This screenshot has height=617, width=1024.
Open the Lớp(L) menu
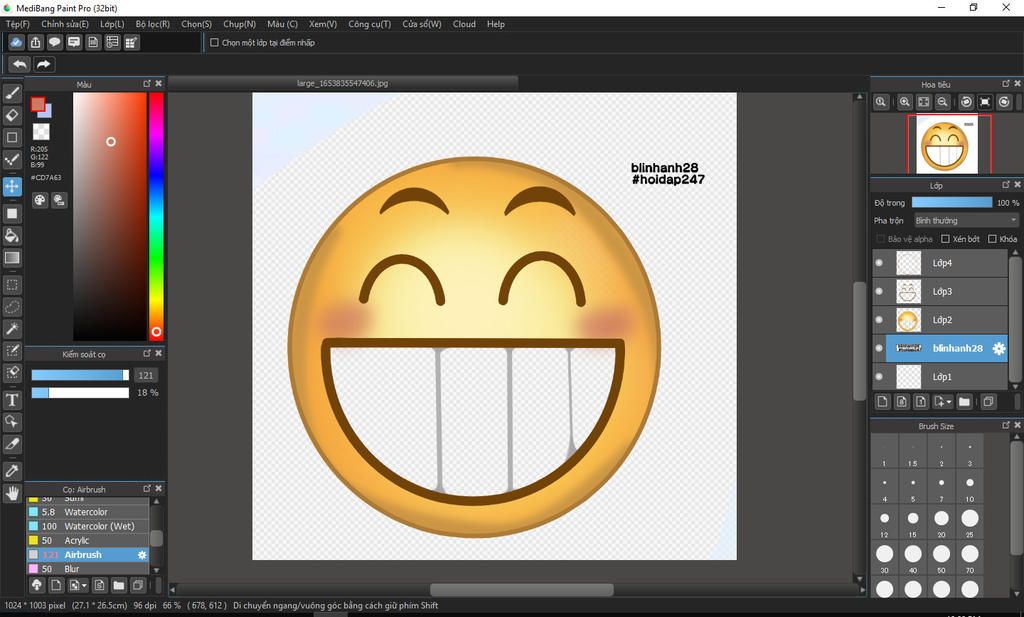(112, 24)
